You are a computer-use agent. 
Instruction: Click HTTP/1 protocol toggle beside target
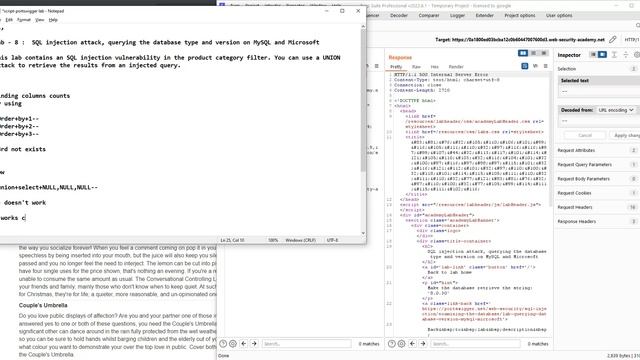pos(631,40)
